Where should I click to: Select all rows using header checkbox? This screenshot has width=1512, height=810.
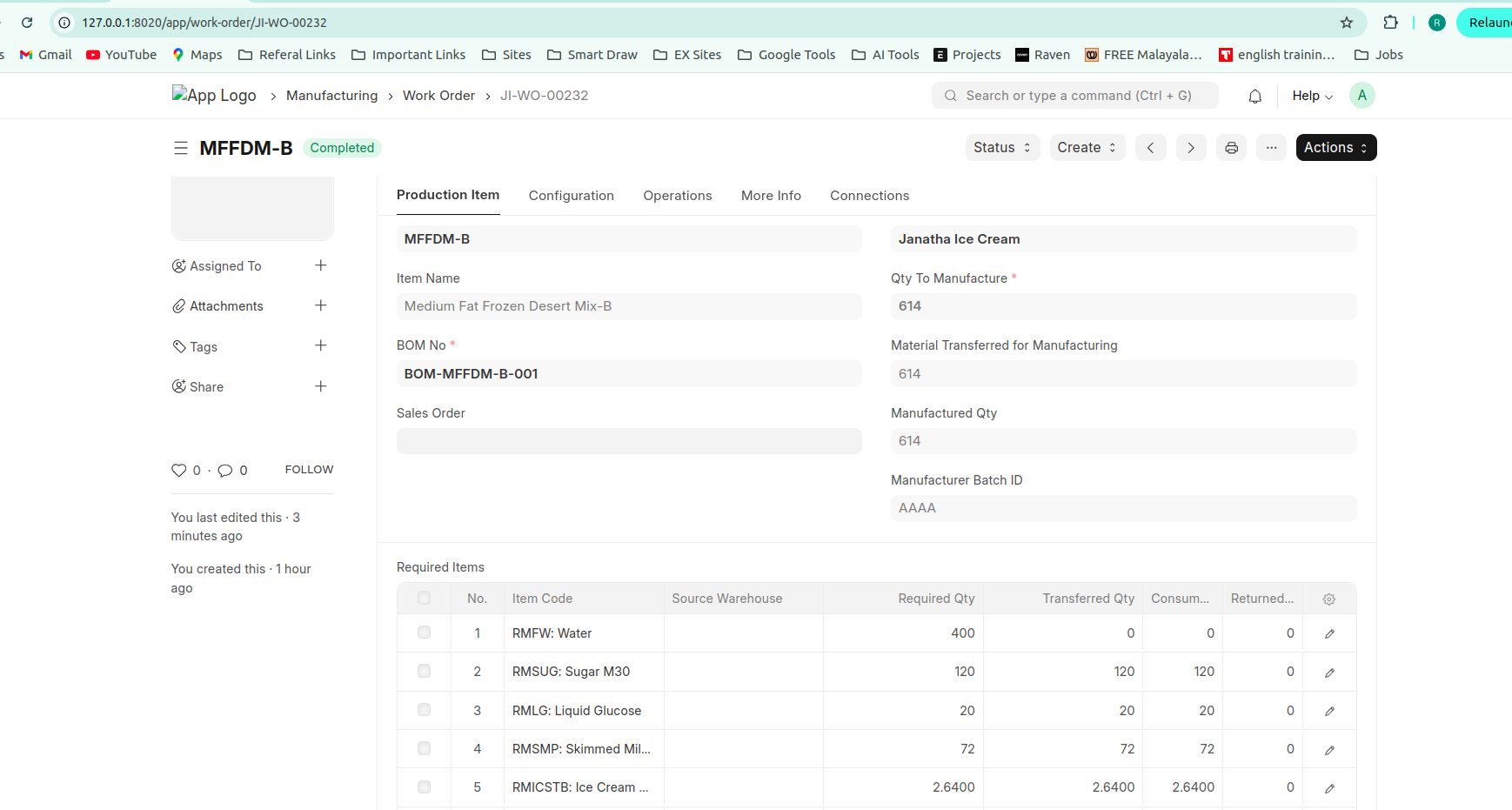[x=424, y=598]
